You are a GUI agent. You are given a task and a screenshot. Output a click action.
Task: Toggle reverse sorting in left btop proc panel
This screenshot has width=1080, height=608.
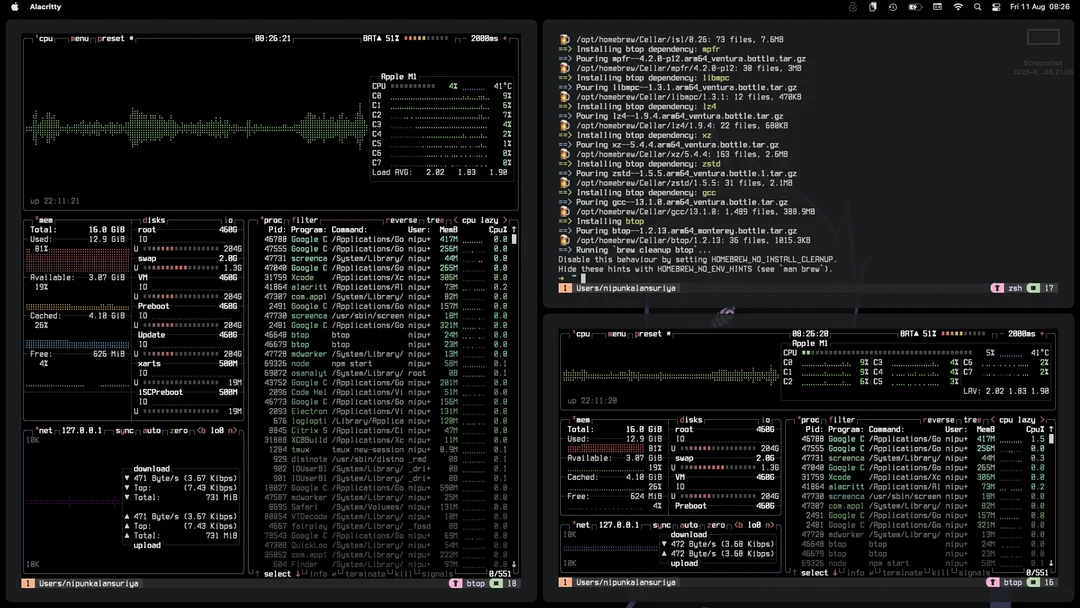(x=401, y=220)
